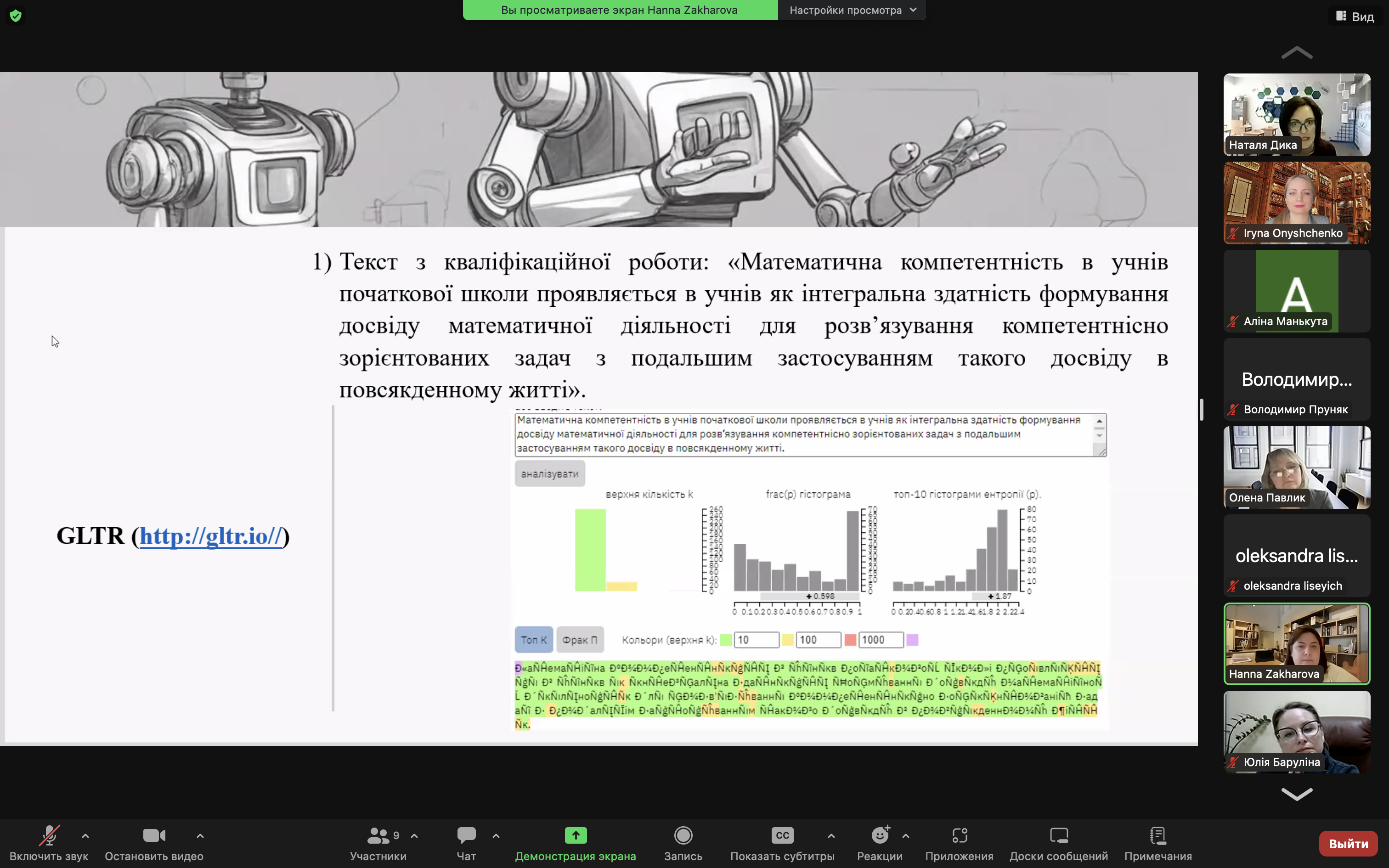Open the Chat bubble icon
Viewport: 1389px width, 868px height.
pos(466,836)
